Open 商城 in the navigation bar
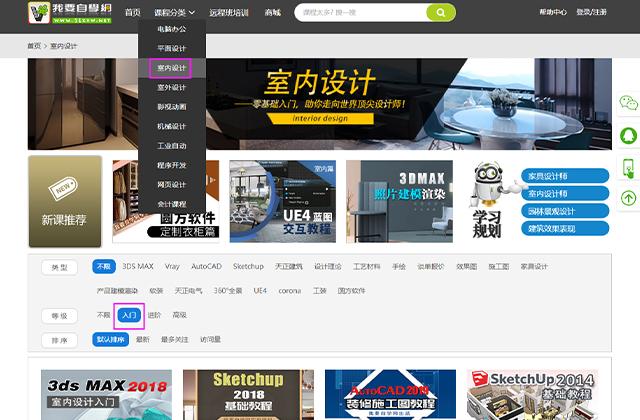640x420 pixels. [x=272, y=13]
